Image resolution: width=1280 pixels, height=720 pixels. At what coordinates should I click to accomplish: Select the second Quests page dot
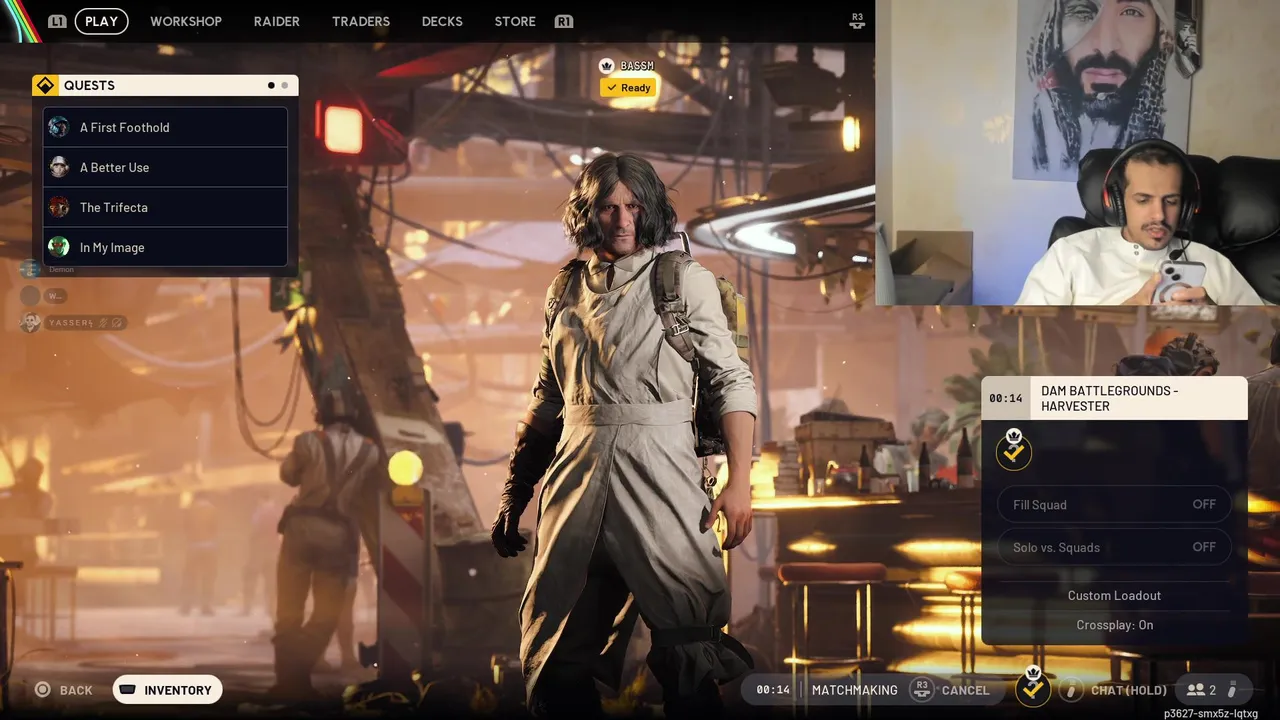[284, 85]
